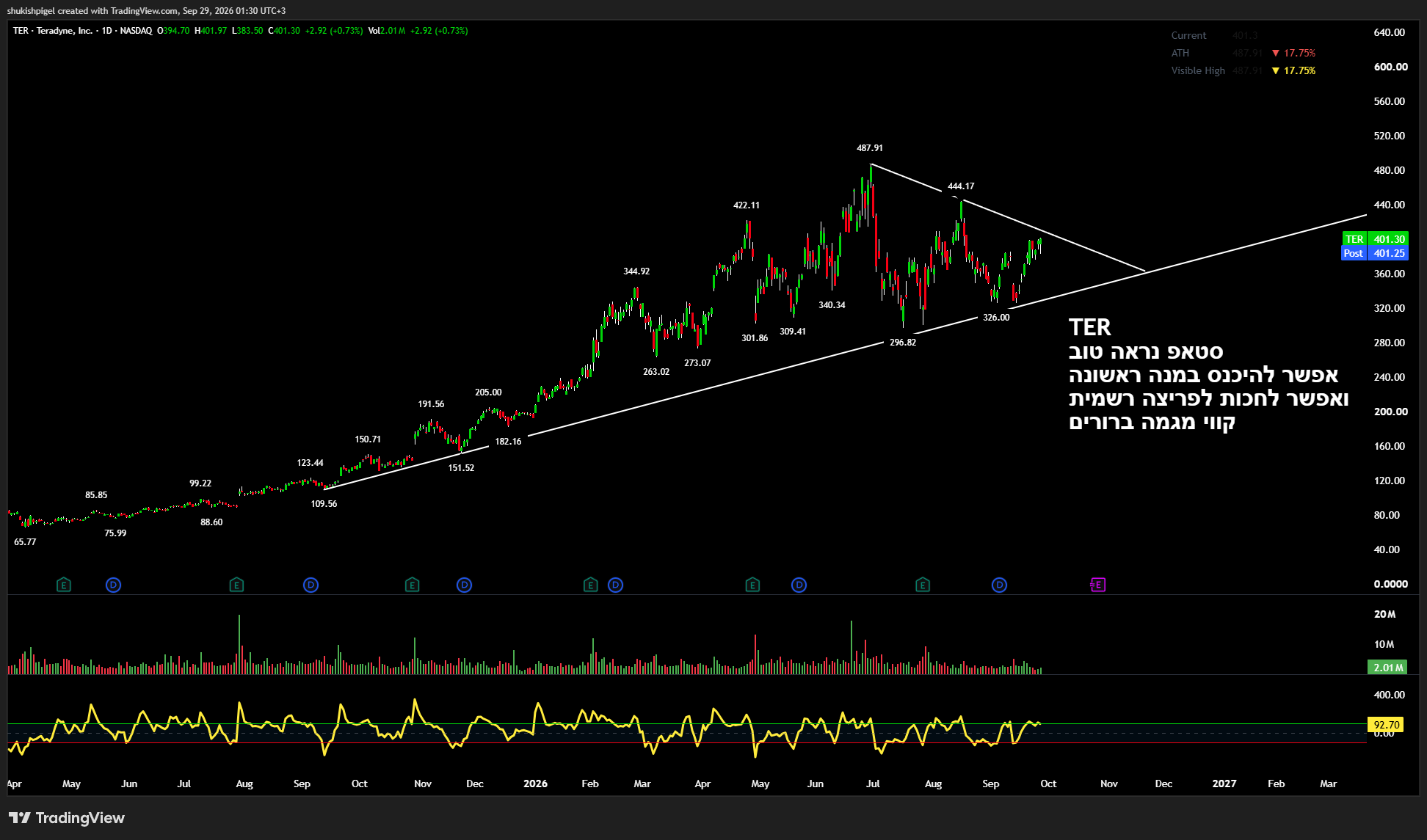Click the green TER 401.30 price label

tap(1375, 239)
